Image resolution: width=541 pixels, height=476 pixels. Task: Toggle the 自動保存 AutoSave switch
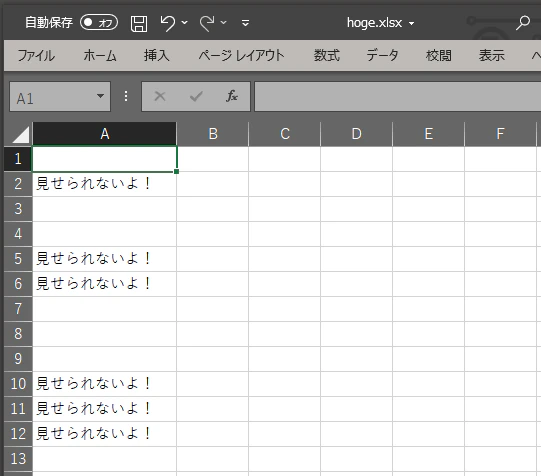pyautogui.click(x=99, y=23)
